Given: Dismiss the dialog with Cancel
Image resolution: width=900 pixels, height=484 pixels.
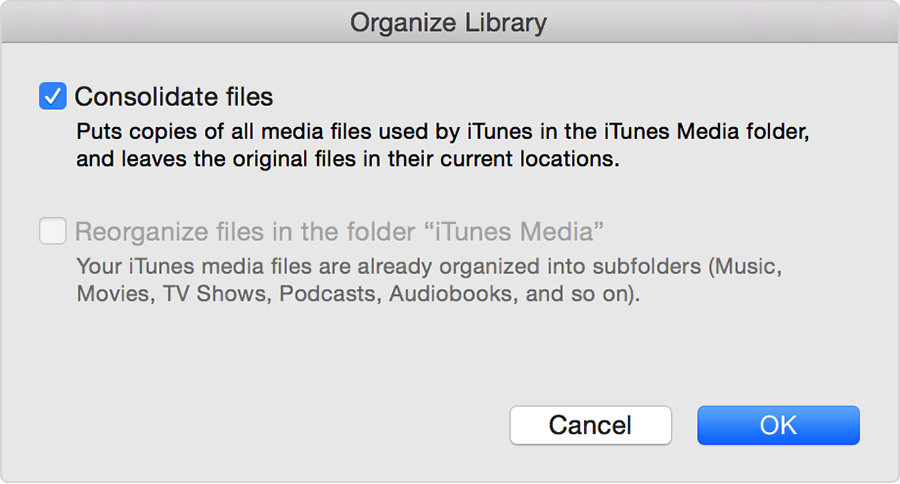Looking at the screenshot, I should pyautogui.click(x=590, y=424).
